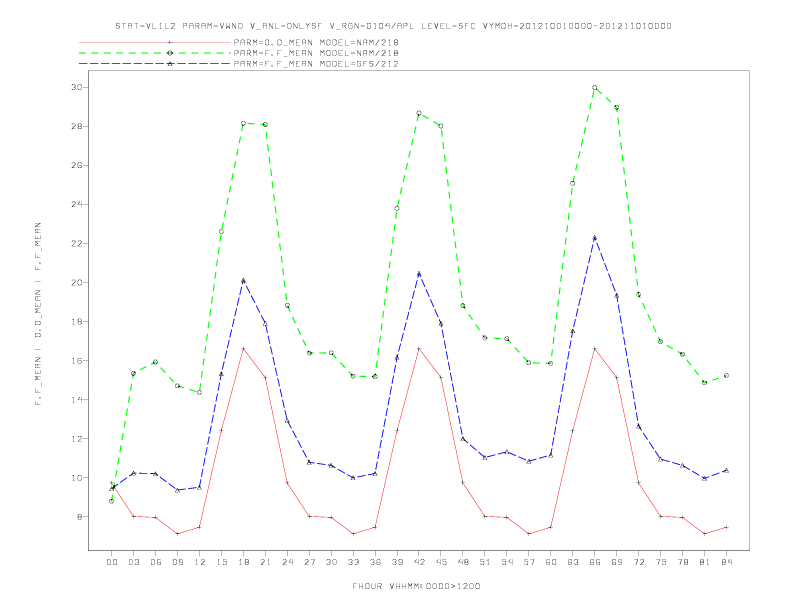Click x-axis forecast hour label 69
The image size is (792, 612).
617,562
